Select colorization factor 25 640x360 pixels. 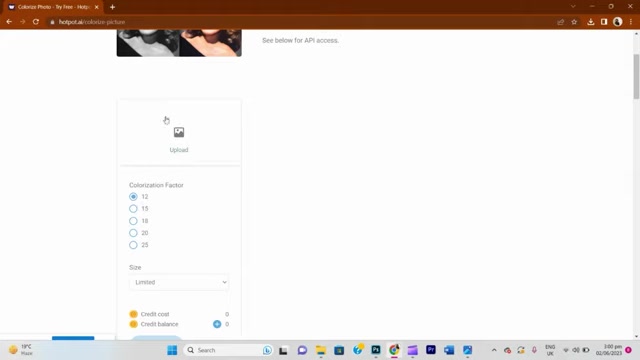[133, 245]
